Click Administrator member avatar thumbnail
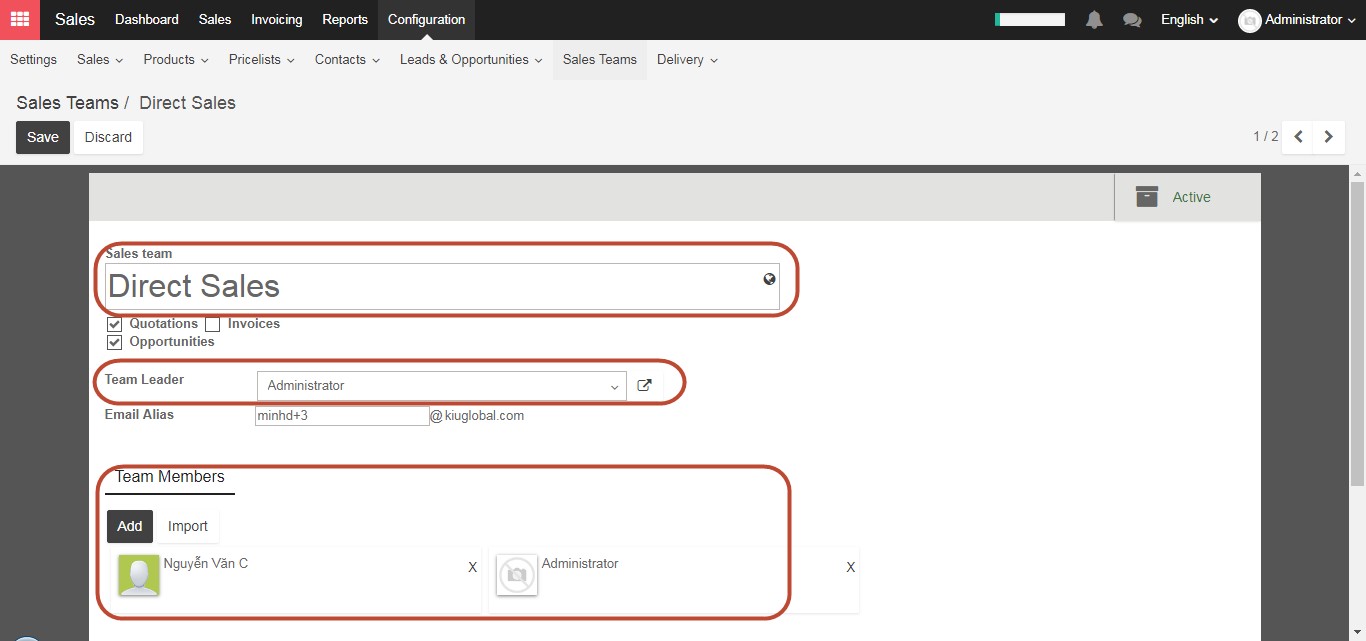The width and height of the screenshot is (1366, 641). (x=517, y=576)
